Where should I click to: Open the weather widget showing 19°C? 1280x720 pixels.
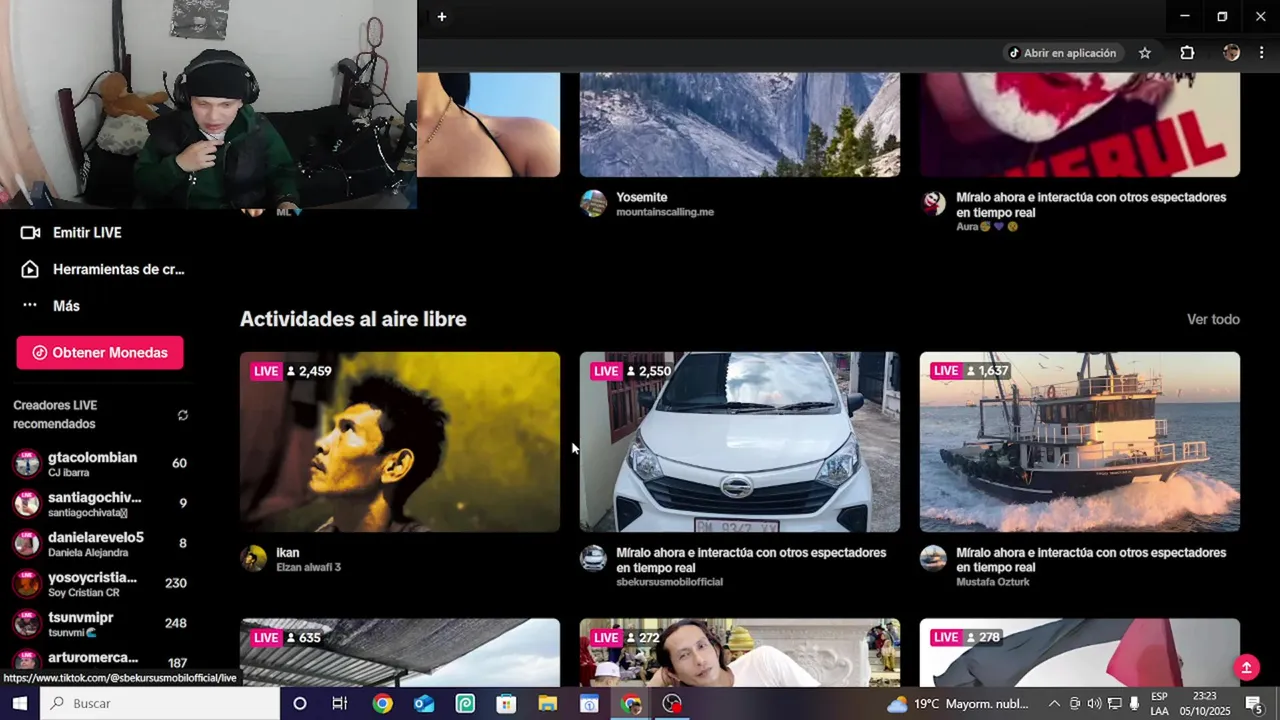tap(959, 704)
